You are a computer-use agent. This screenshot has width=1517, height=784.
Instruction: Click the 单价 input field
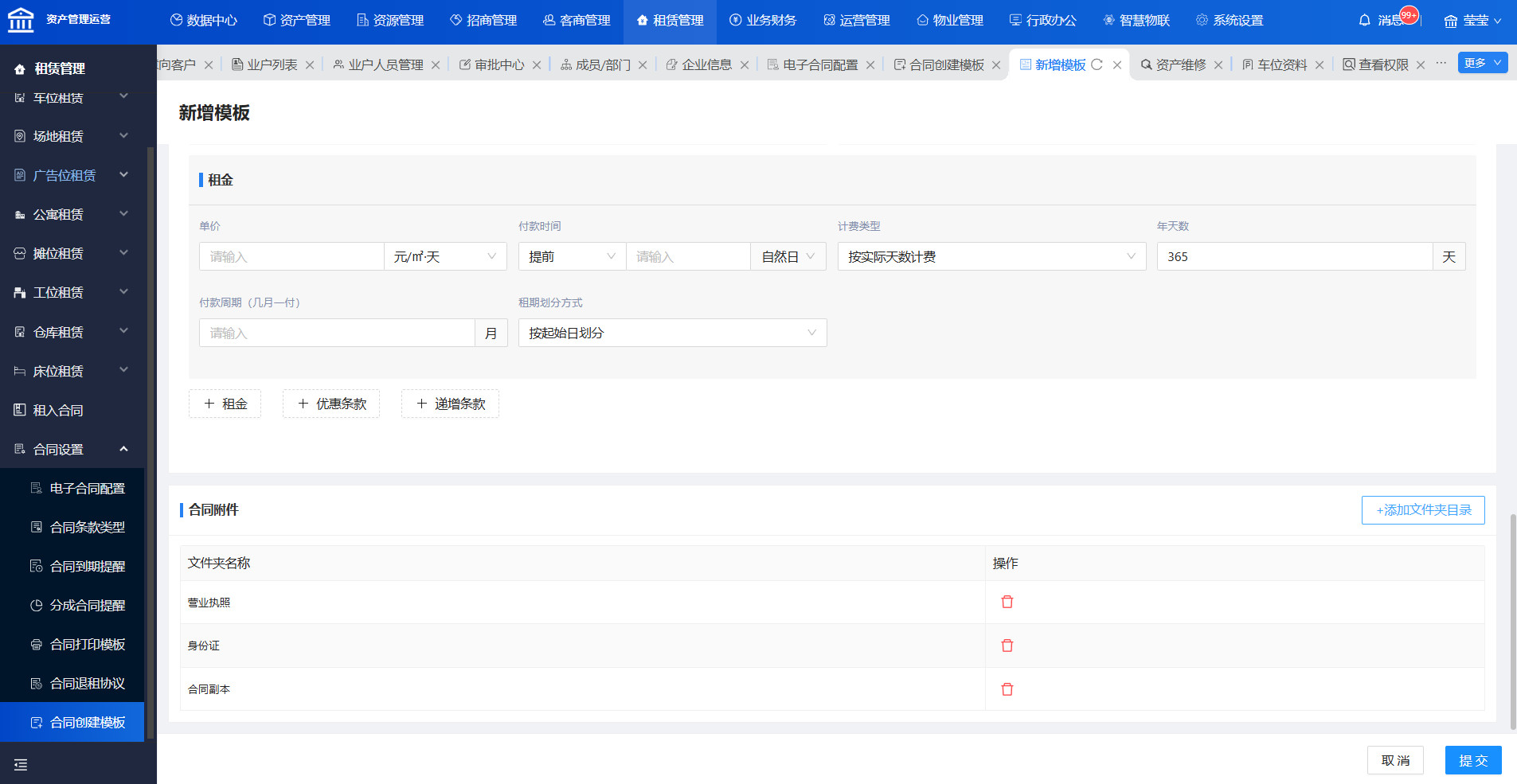(x=291, y=256)
